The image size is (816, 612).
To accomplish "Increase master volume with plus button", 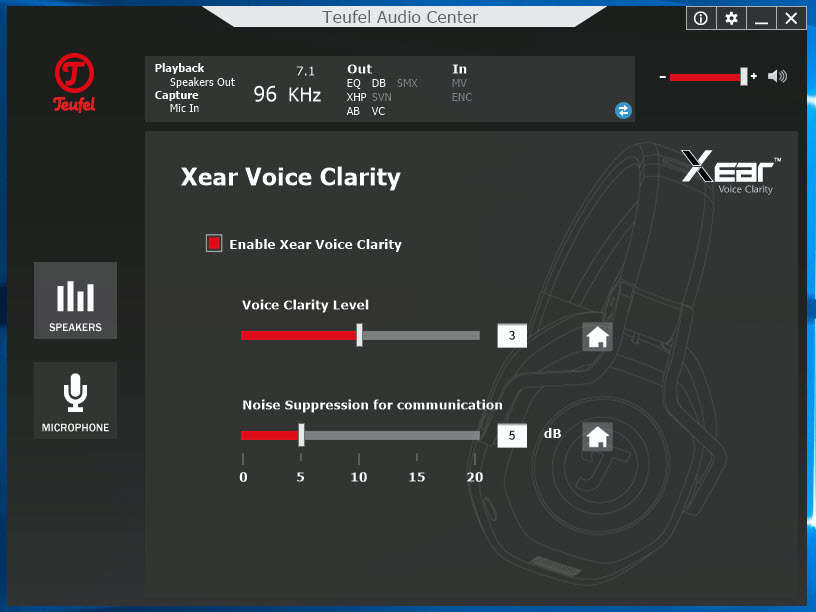I will [x=754, y=76].
